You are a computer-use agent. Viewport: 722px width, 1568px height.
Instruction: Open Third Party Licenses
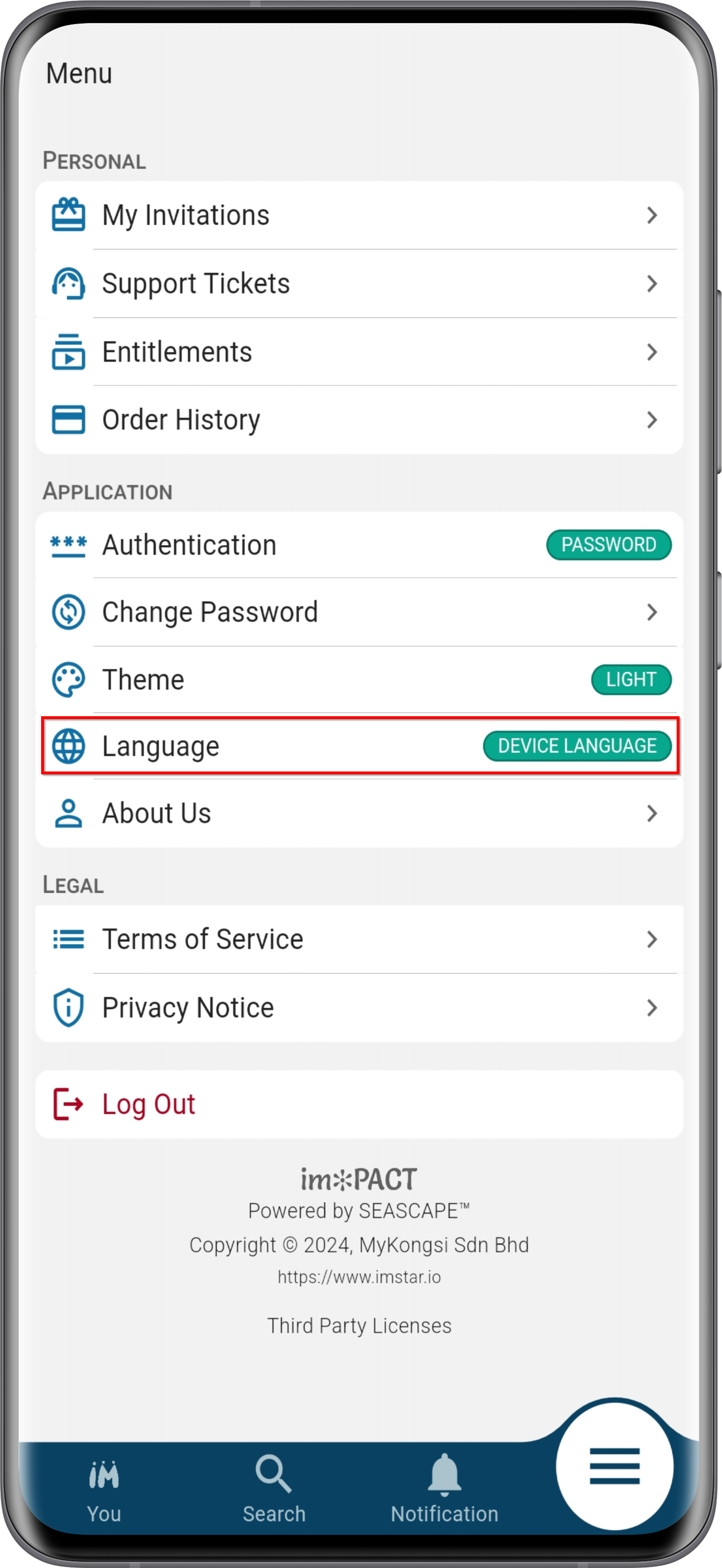[x=359, y=1325]
